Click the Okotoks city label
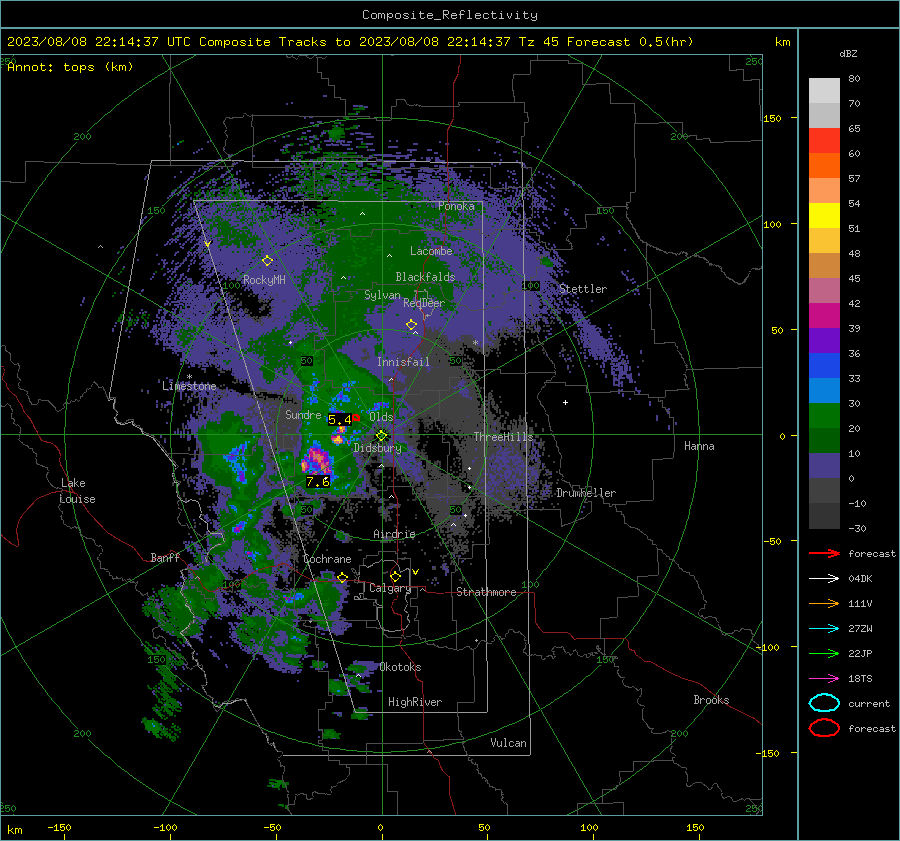This screenshot has width=900, height=841. (400, 667)
